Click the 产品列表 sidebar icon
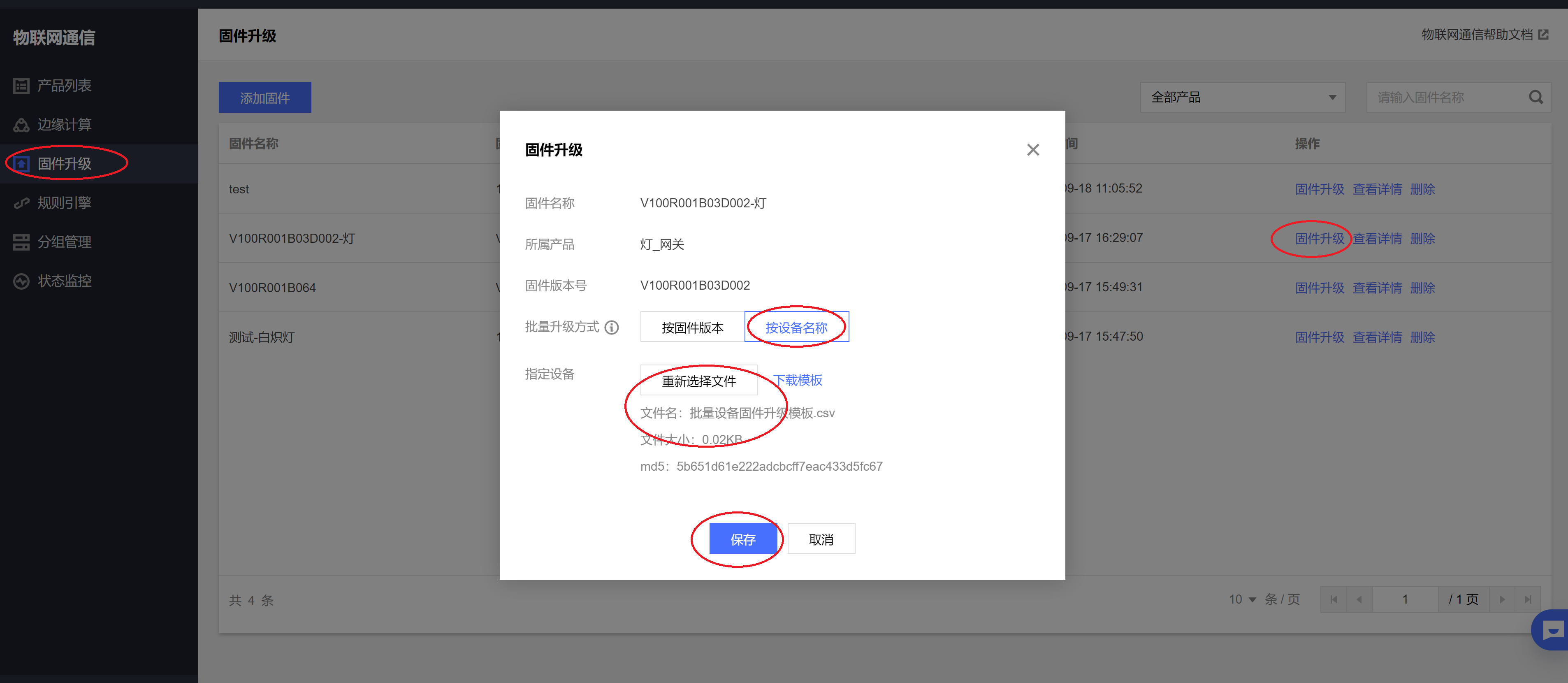The width and height of the screenshot is (1568, 683). coord(21,86)
